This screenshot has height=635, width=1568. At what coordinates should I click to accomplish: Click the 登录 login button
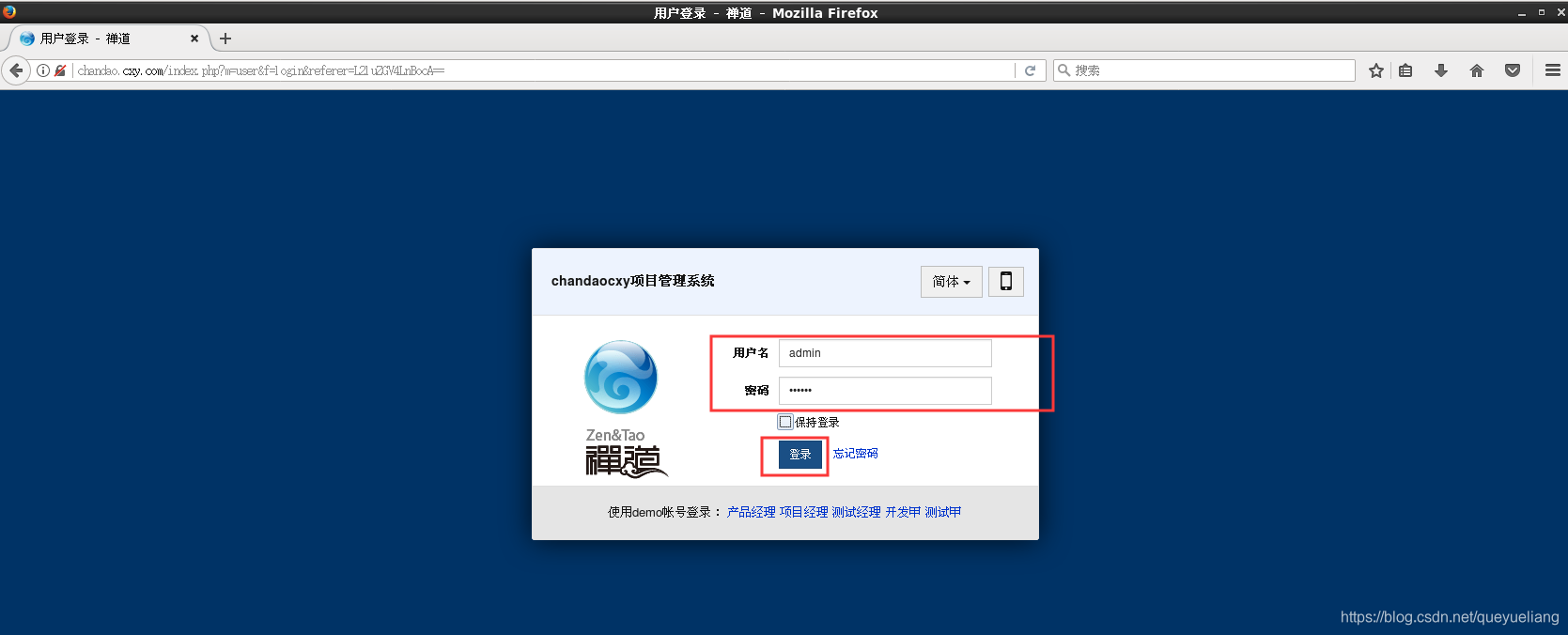[800, 455]
